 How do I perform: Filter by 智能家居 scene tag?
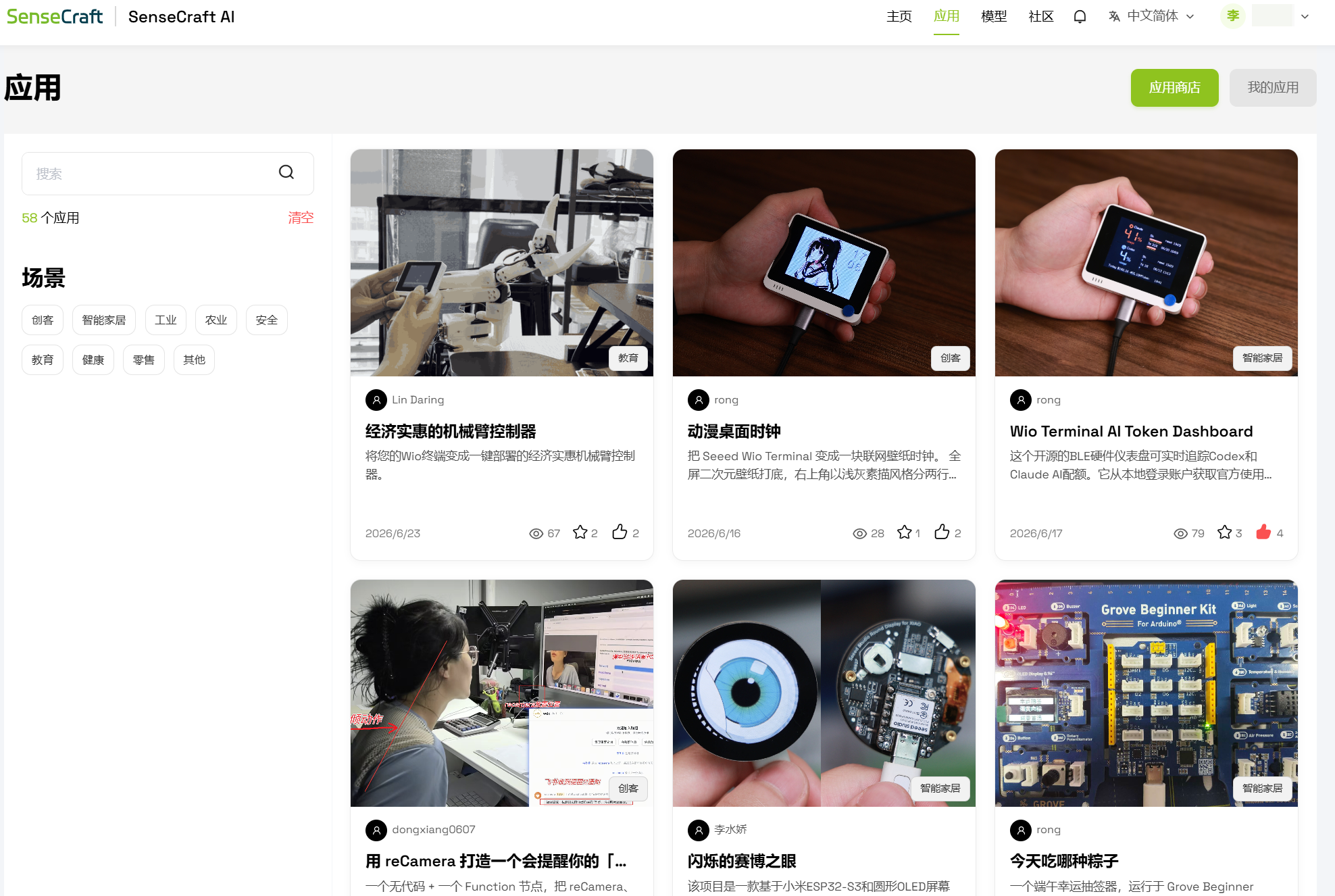[104, 320]
